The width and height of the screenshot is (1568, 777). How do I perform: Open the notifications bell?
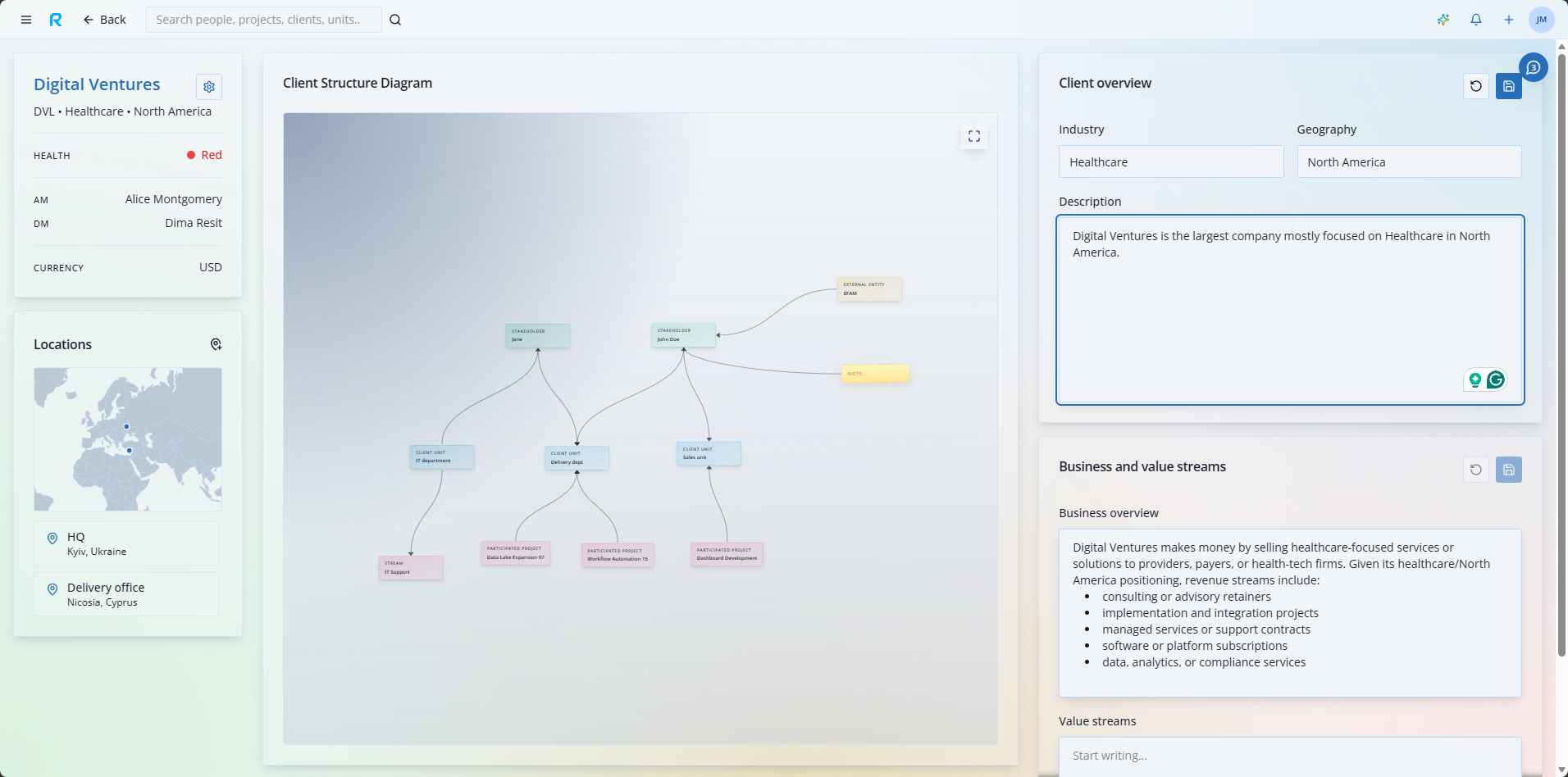tap(1476, 19)
